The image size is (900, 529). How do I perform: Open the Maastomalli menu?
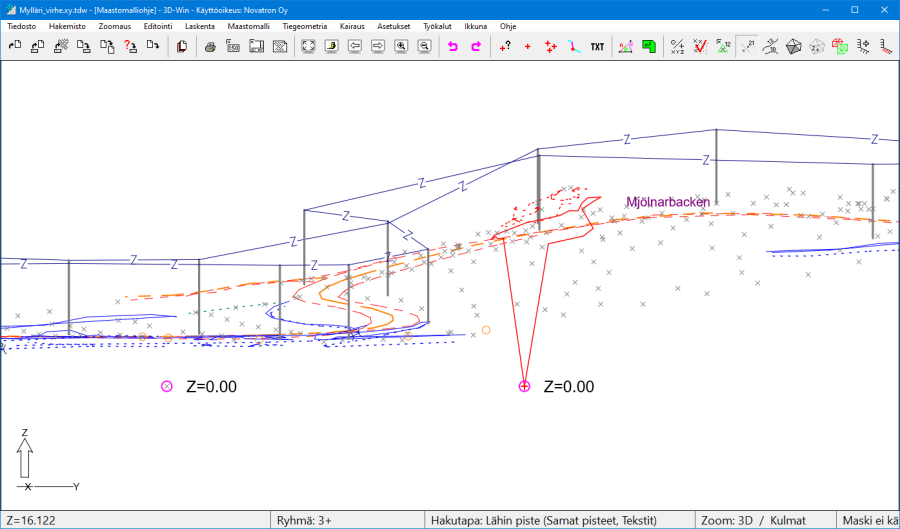pyautogui.click(x=249, y=26)
